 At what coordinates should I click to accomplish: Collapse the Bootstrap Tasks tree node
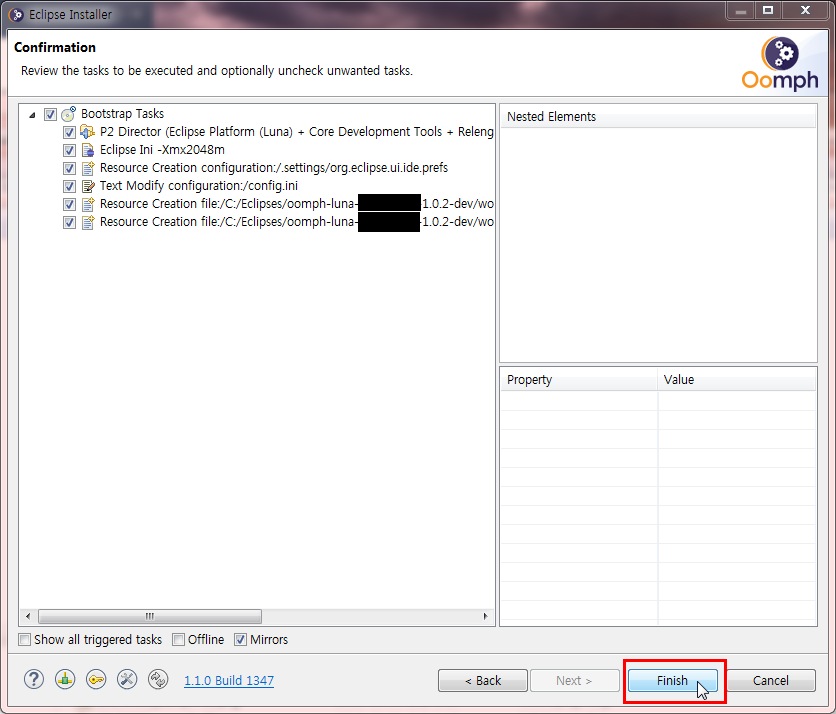tap(32, 115)
